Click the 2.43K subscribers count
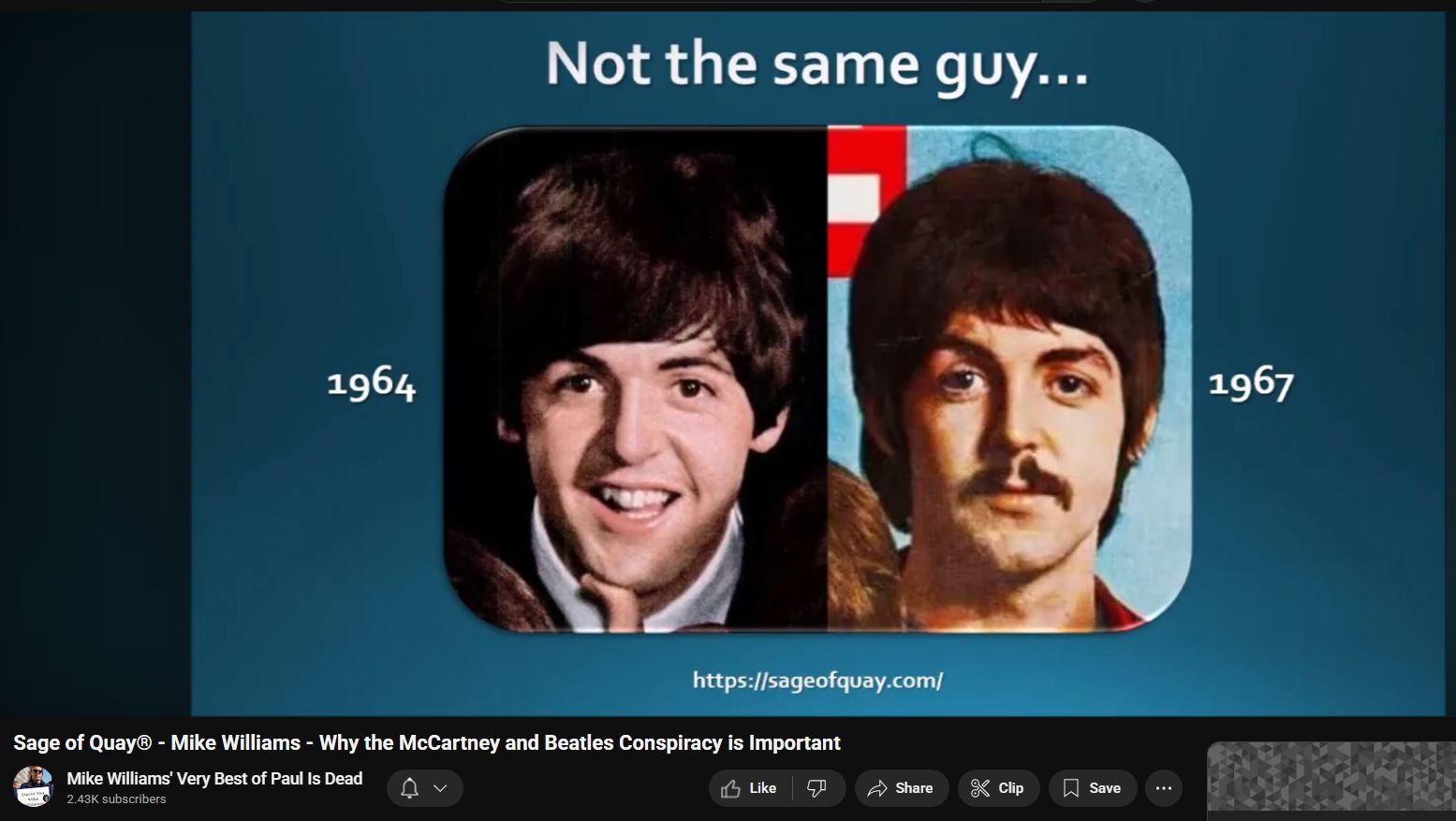The width and height of the screenshot is (1456, 821). (x=116, y=799)
